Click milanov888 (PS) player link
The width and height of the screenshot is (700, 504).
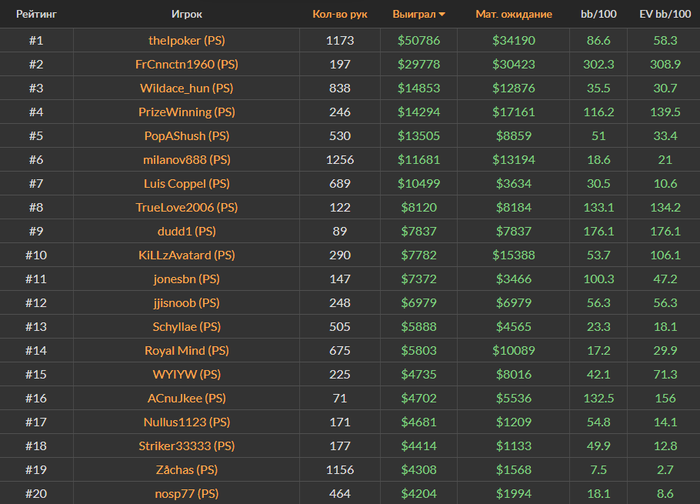pyautogui.click(x=187, y=160)
